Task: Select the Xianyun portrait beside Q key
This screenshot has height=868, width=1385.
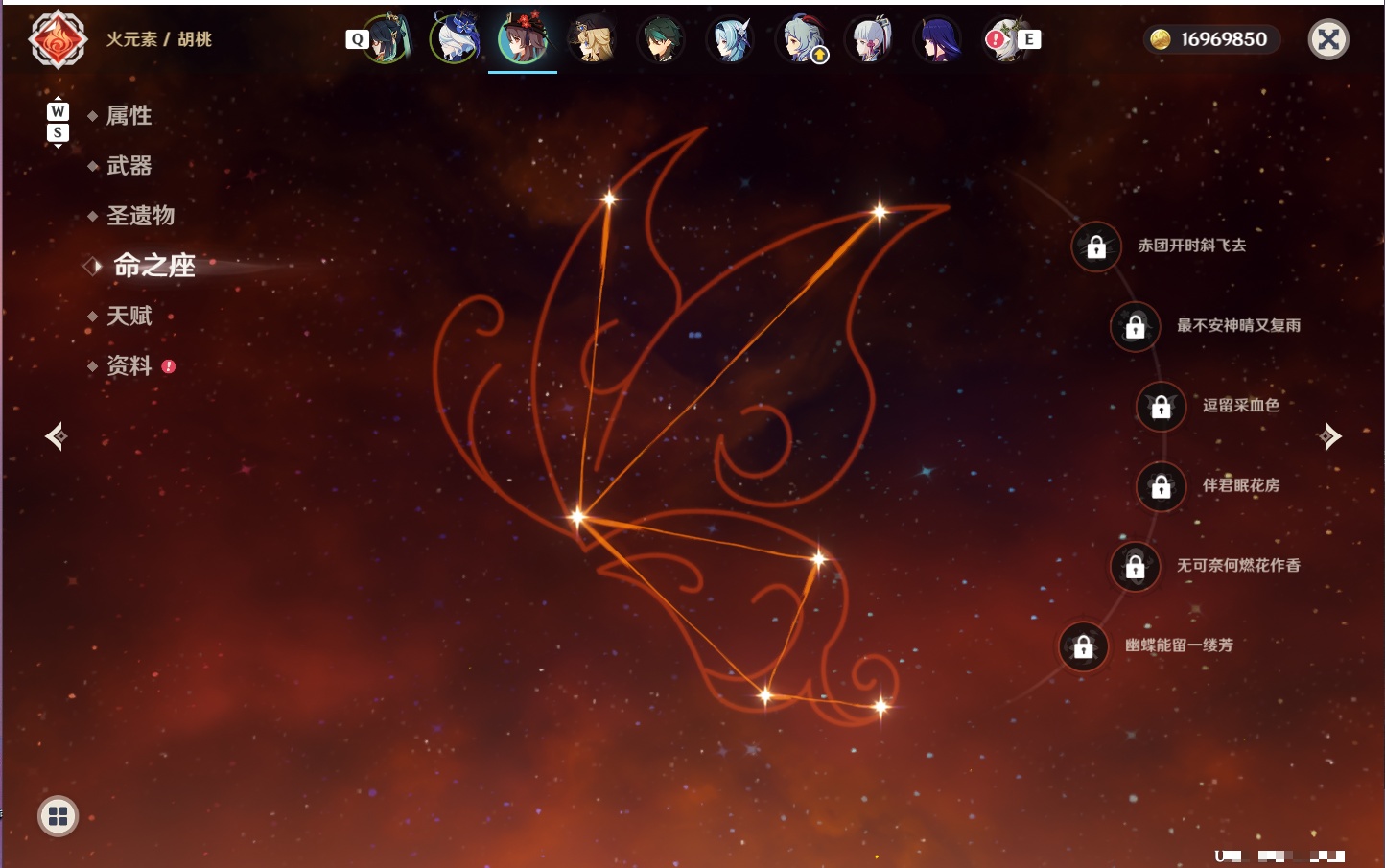Action: [x=387, y=39]
